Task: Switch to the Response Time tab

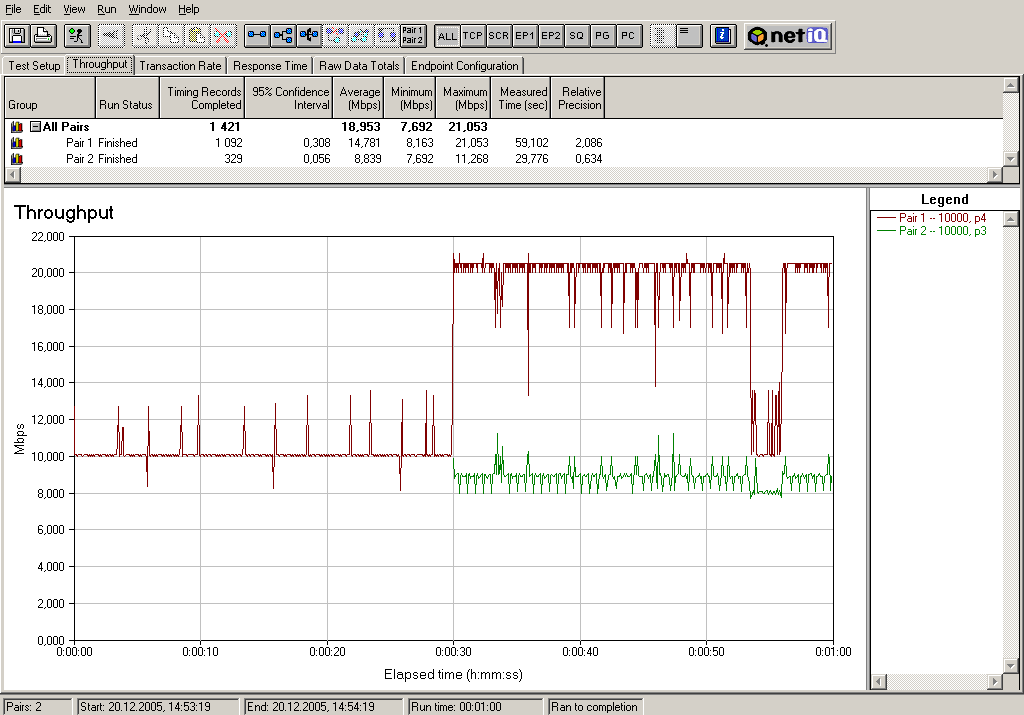Action: 270,66
